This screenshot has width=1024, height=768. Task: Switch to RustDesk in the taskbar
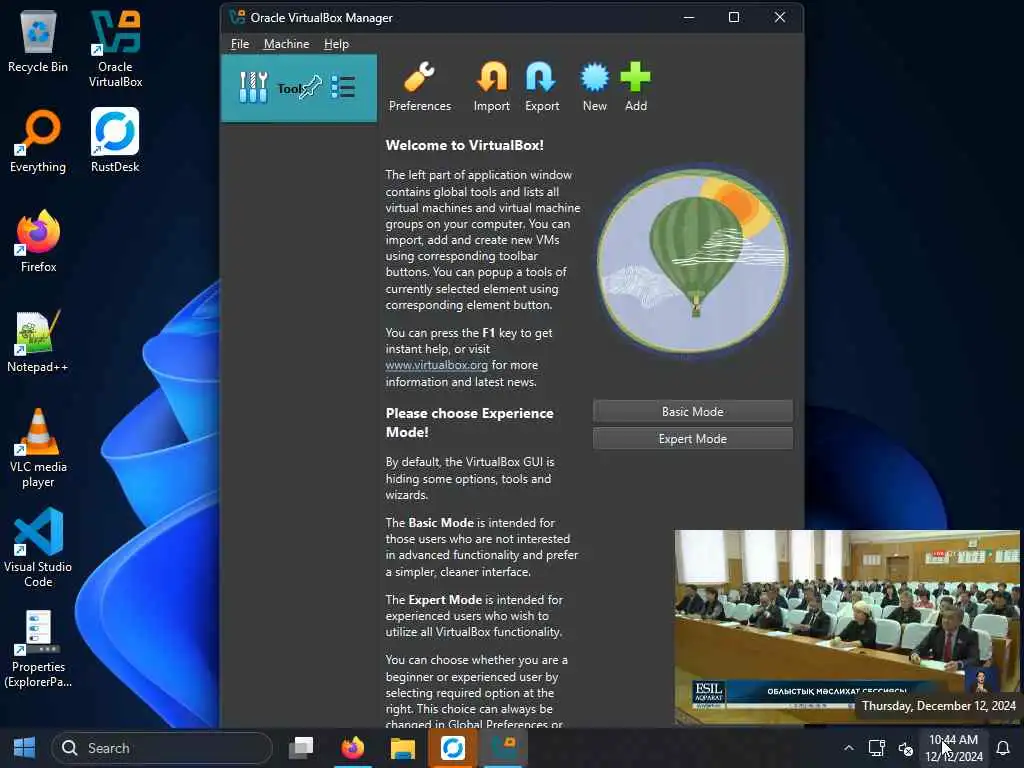[453, 748]
